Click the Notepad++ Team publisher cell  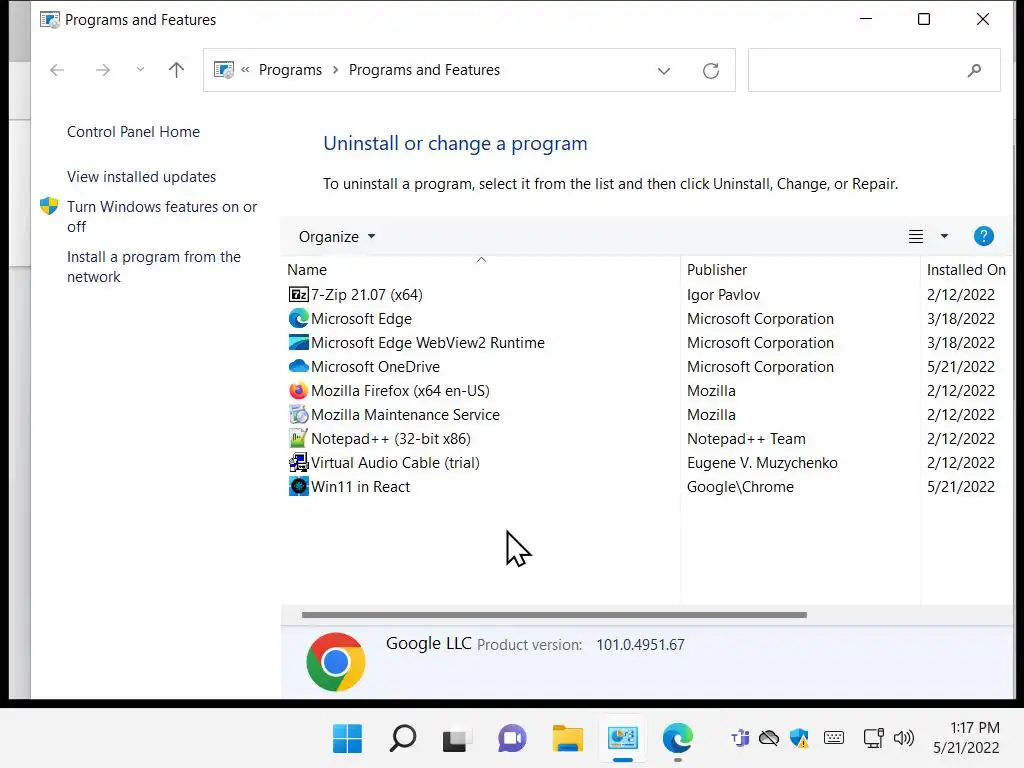pyautogui.click(x=746, y=439)
